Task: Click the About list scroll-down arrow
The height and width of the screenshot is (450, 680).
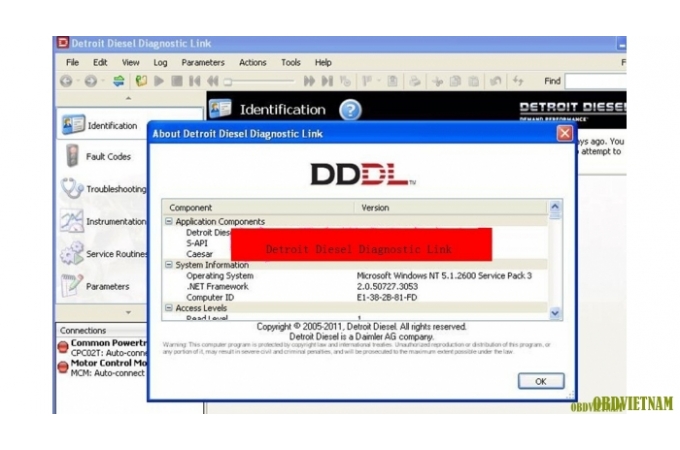Action: 555,313
